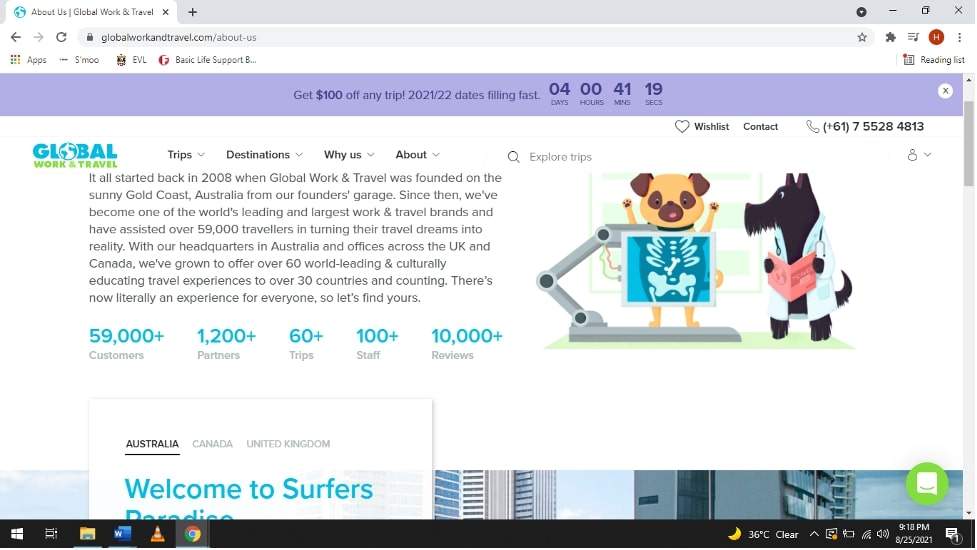Viewport: 977px width, 550px height.
Task: Open Task View on the taskbar
Action: click(x=52, y=534)
